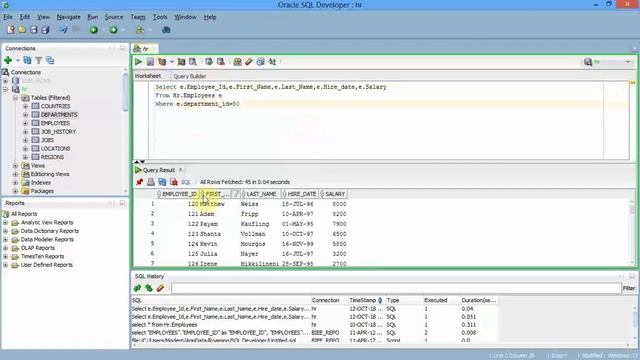The height and width of the screenshot is (360, 640).
Task: Click the Clear eraser icon in worksheet toolbar
Action: pos(249,62)
